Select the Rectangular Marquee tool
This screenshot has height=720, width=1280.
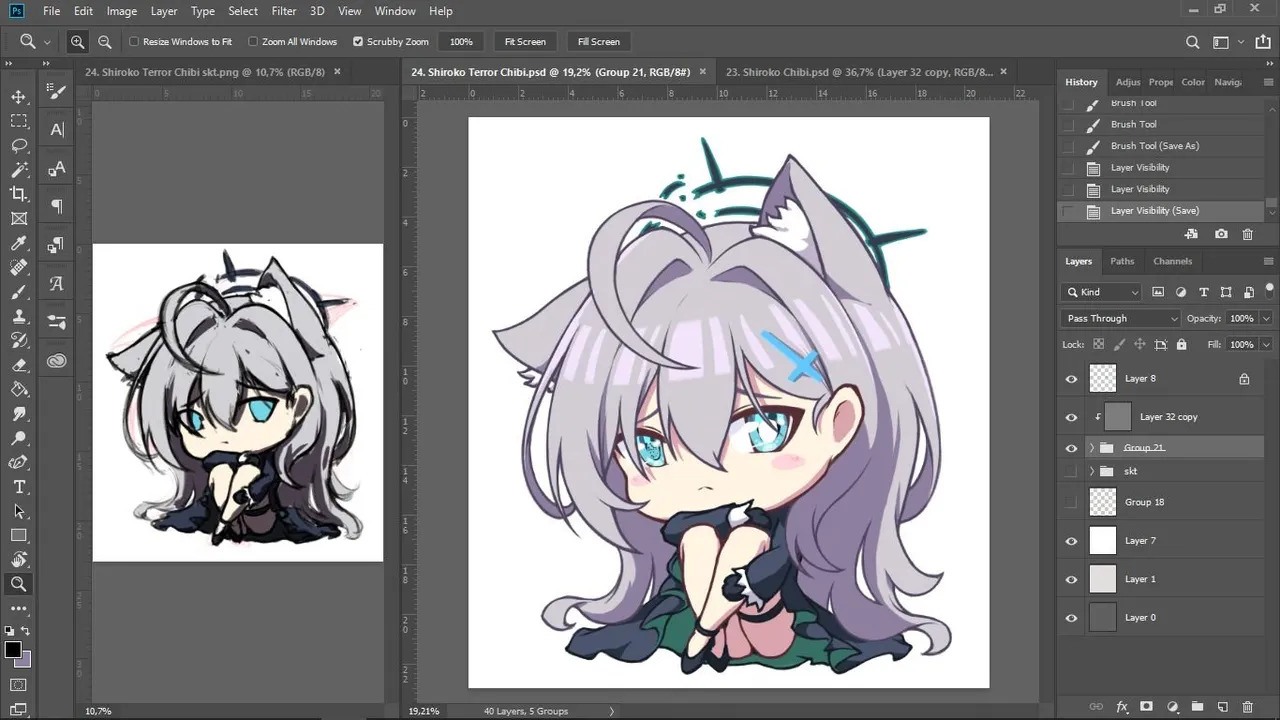[19, 121]
